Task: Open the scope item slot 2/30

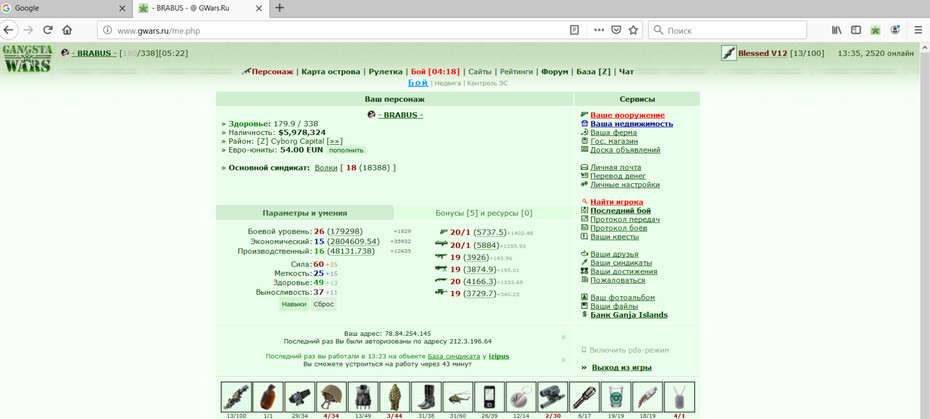Action: pyautogui.click(x=553, y=396)
